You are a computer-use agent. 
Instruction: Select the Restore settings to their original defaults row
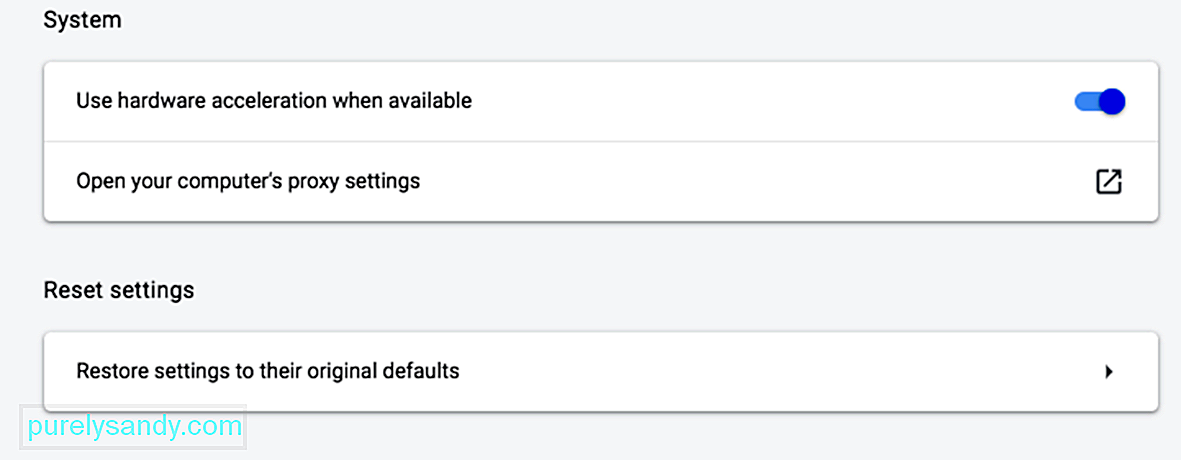(x=601, y=371)
